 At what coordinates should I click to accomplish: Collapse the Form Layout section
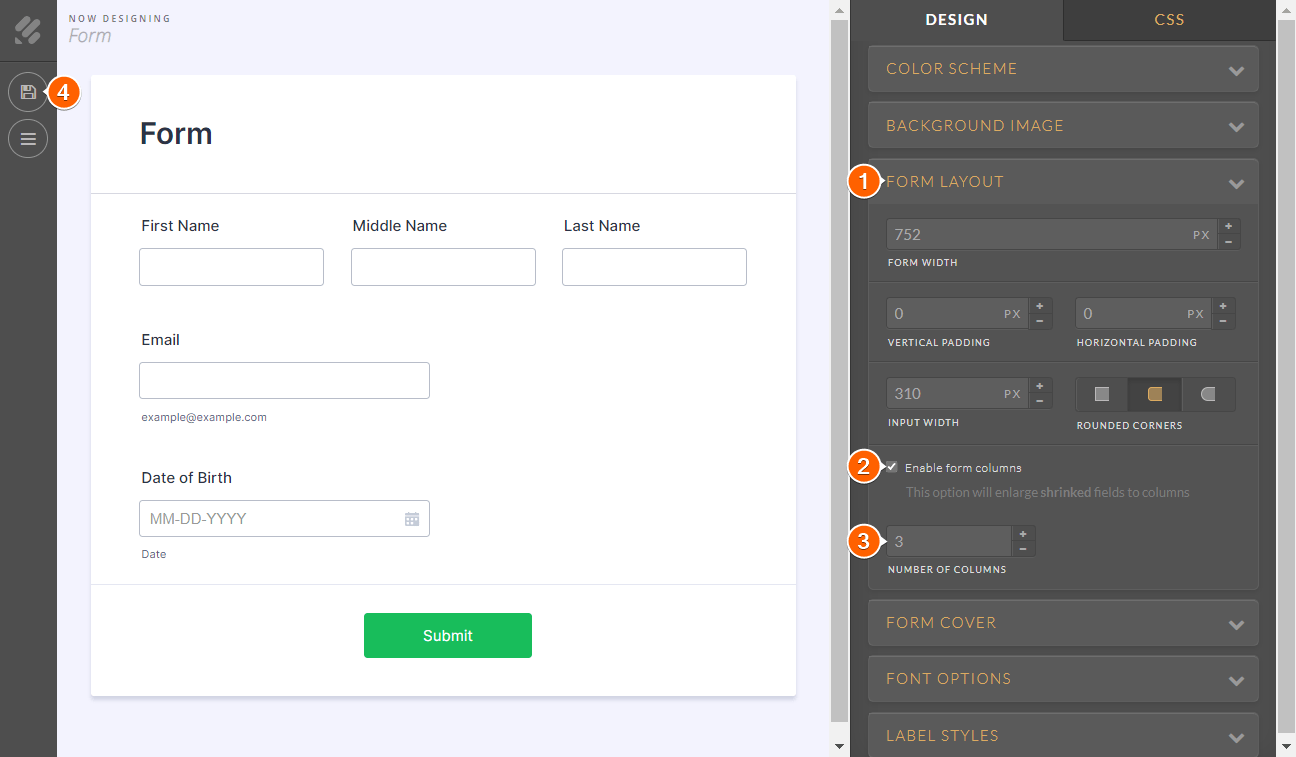click(x=1063, y=182)
